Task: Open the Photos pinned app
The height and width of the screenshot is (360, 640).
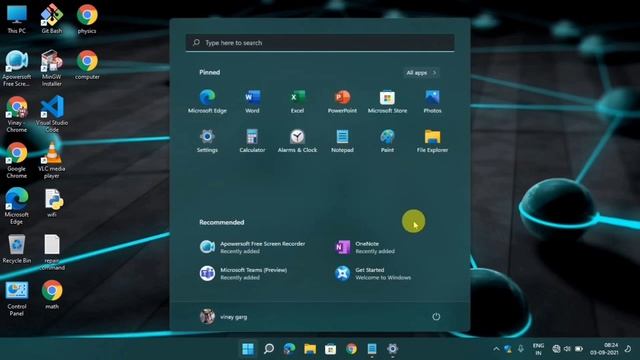Action: click(x=432, y=101)
